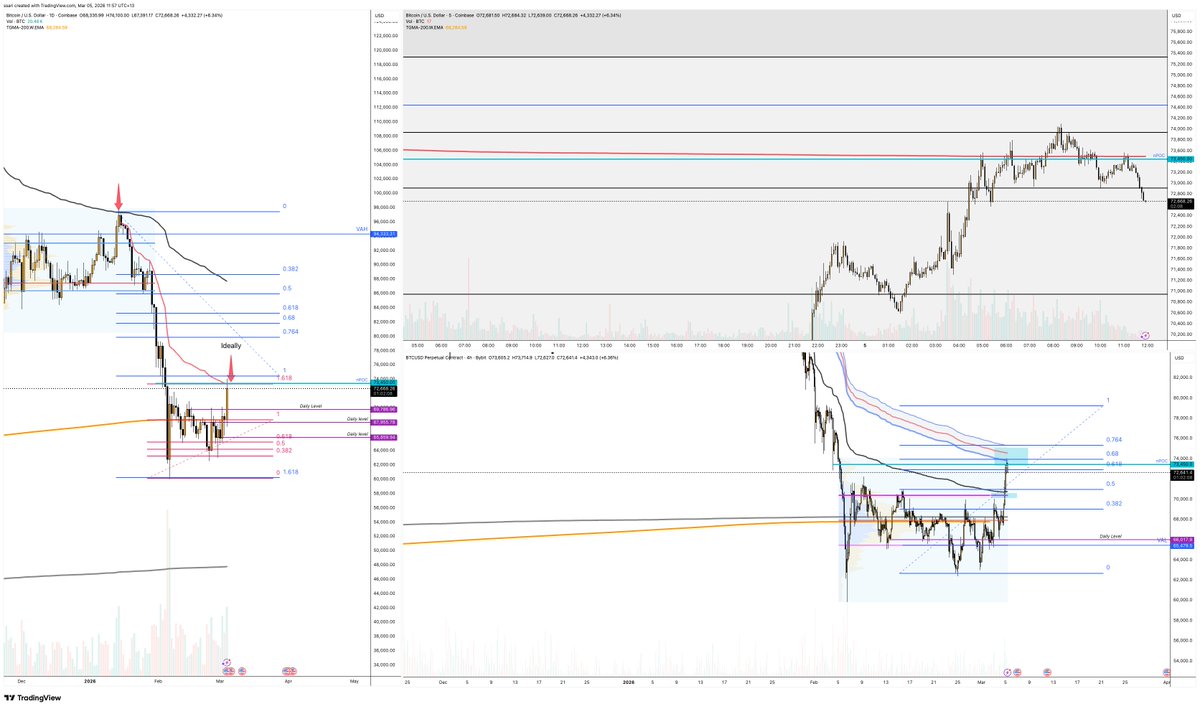Image resolution: width=1200 pixels, height=709 pixels.
Task: Click the black current price tag on daily price scale
Action: coord(384,390)
